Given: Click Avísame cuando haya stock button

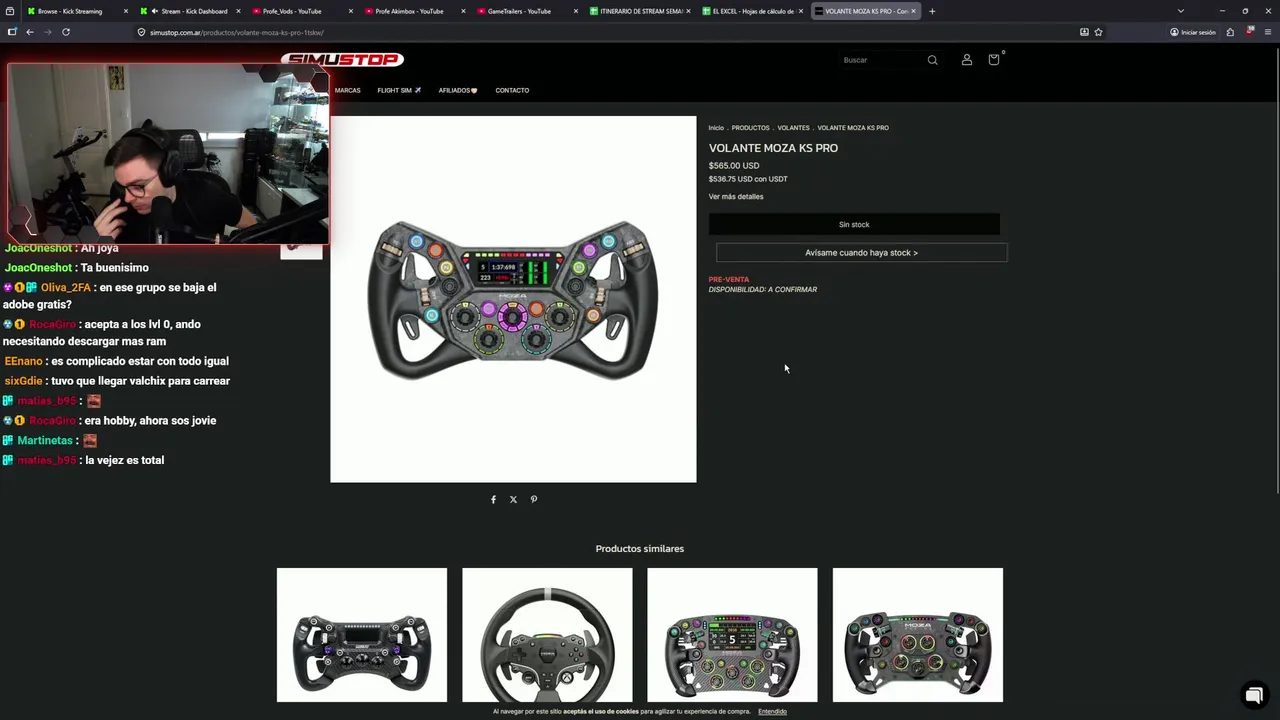Looking at the screenshot, I should click(861, 253).
